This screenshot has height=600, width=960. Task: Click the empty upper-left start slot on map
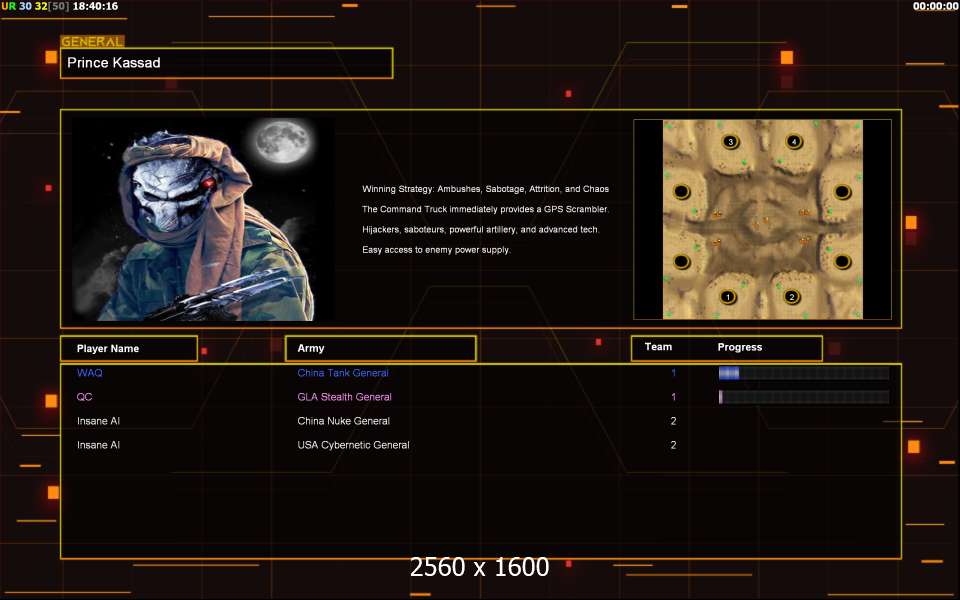pos(682,191)
